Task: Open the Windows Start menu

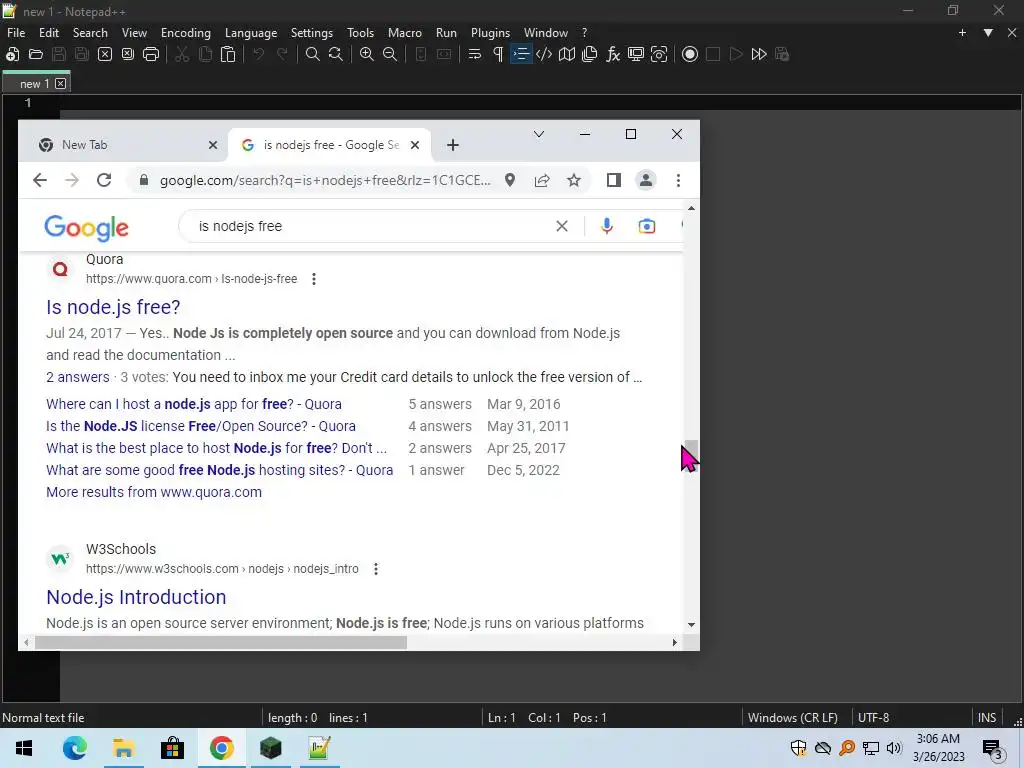Action: [24, 748]
